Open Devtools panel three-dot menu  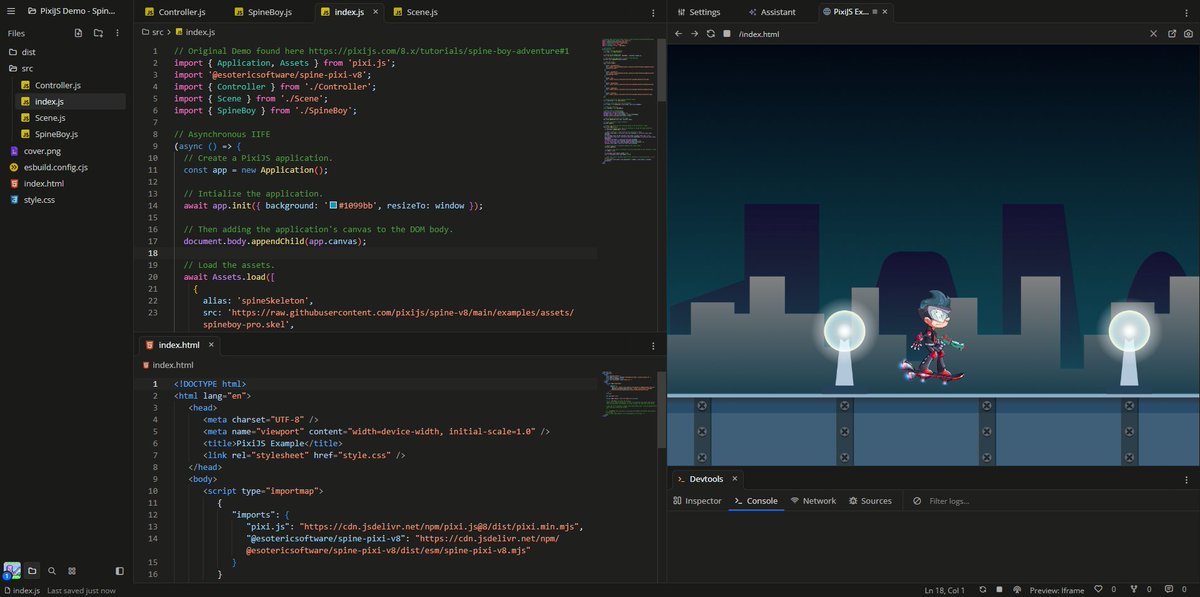pyautogui.click(x=1189, y=479)
